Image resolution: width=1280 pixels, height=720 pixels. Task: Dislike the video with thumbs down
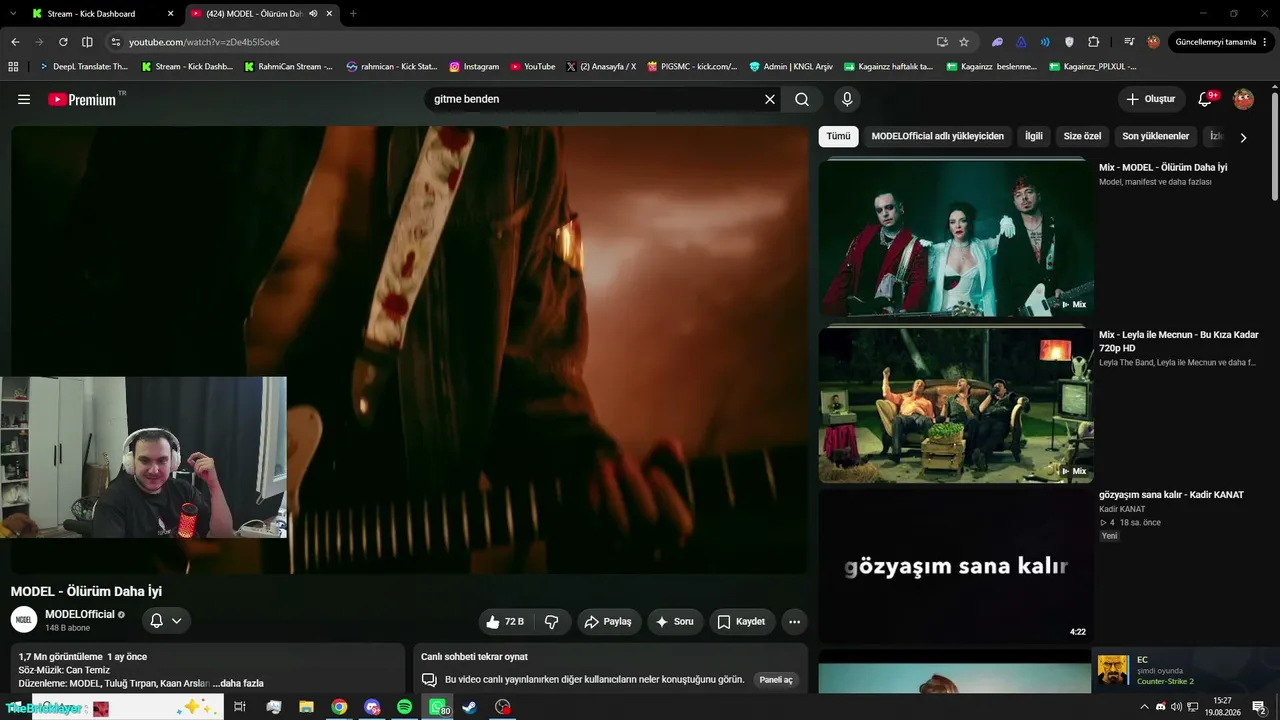pos(552,621)
